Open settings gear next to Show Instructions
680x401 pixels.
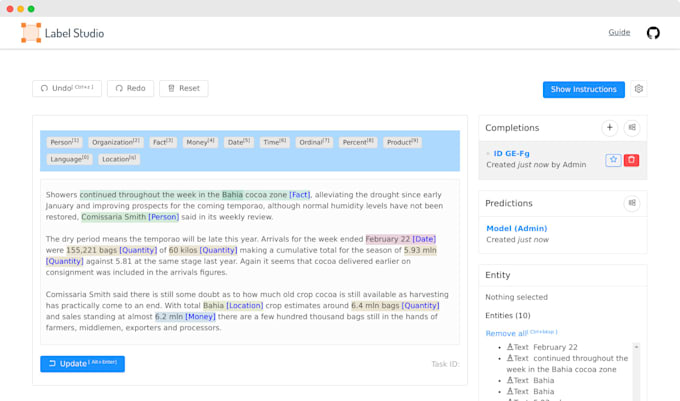click(x=639, y=89)
